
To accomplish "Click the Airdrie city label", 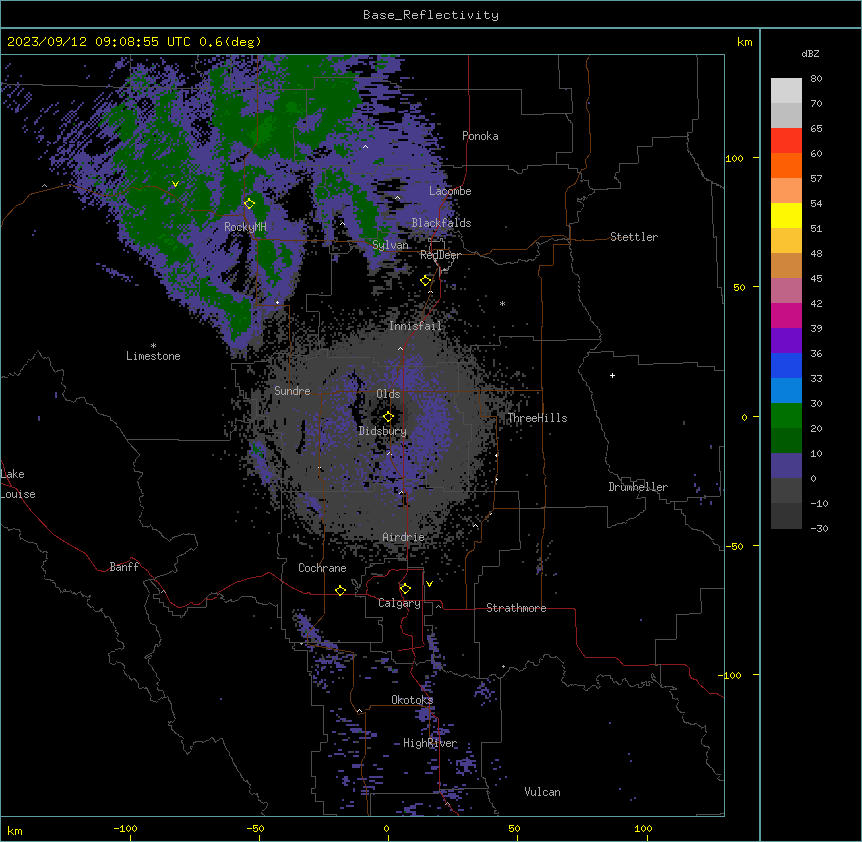I will 404,537.
